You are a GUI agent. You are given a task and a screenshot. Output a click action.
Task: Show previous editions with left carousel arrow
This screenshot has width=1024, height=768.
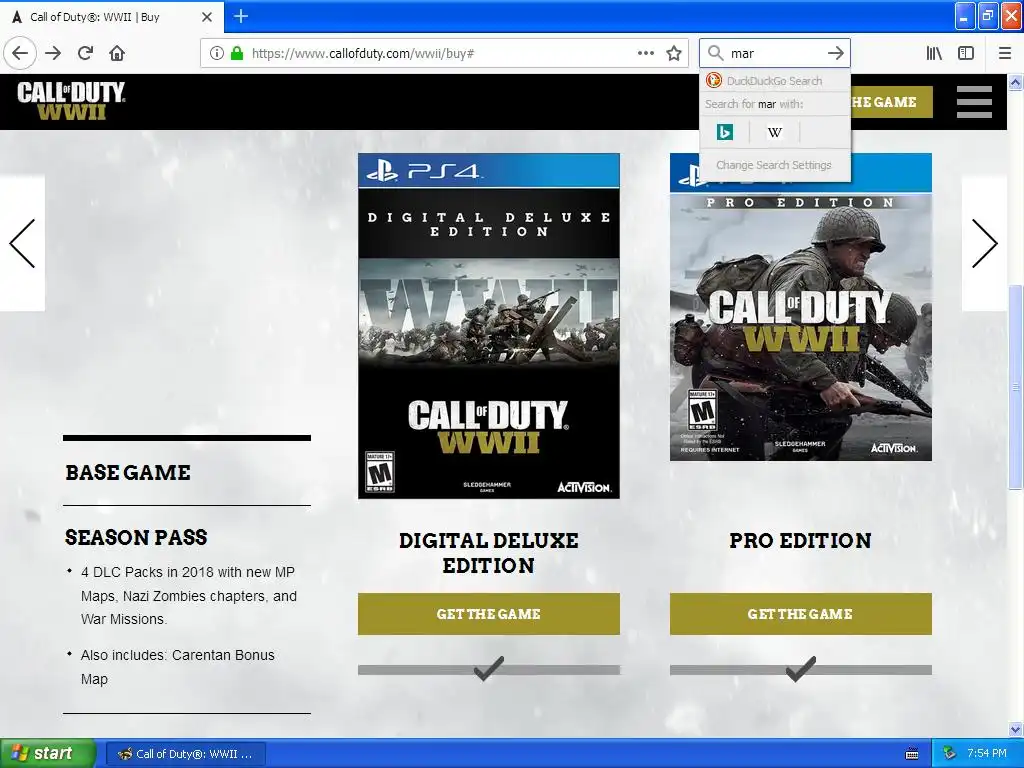(22, 243)
